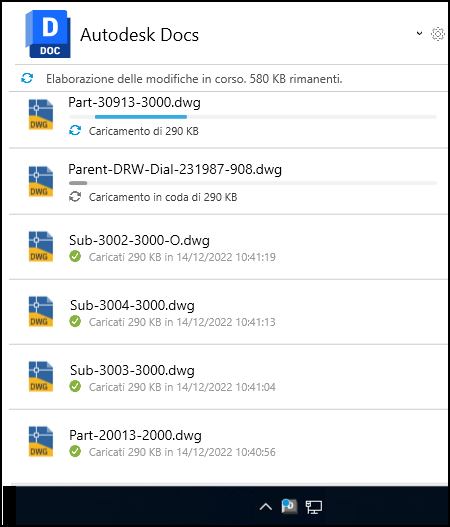
Task: Click upload progress bar of Part-30913-3000.dwg
Action: tap(253, 117)
